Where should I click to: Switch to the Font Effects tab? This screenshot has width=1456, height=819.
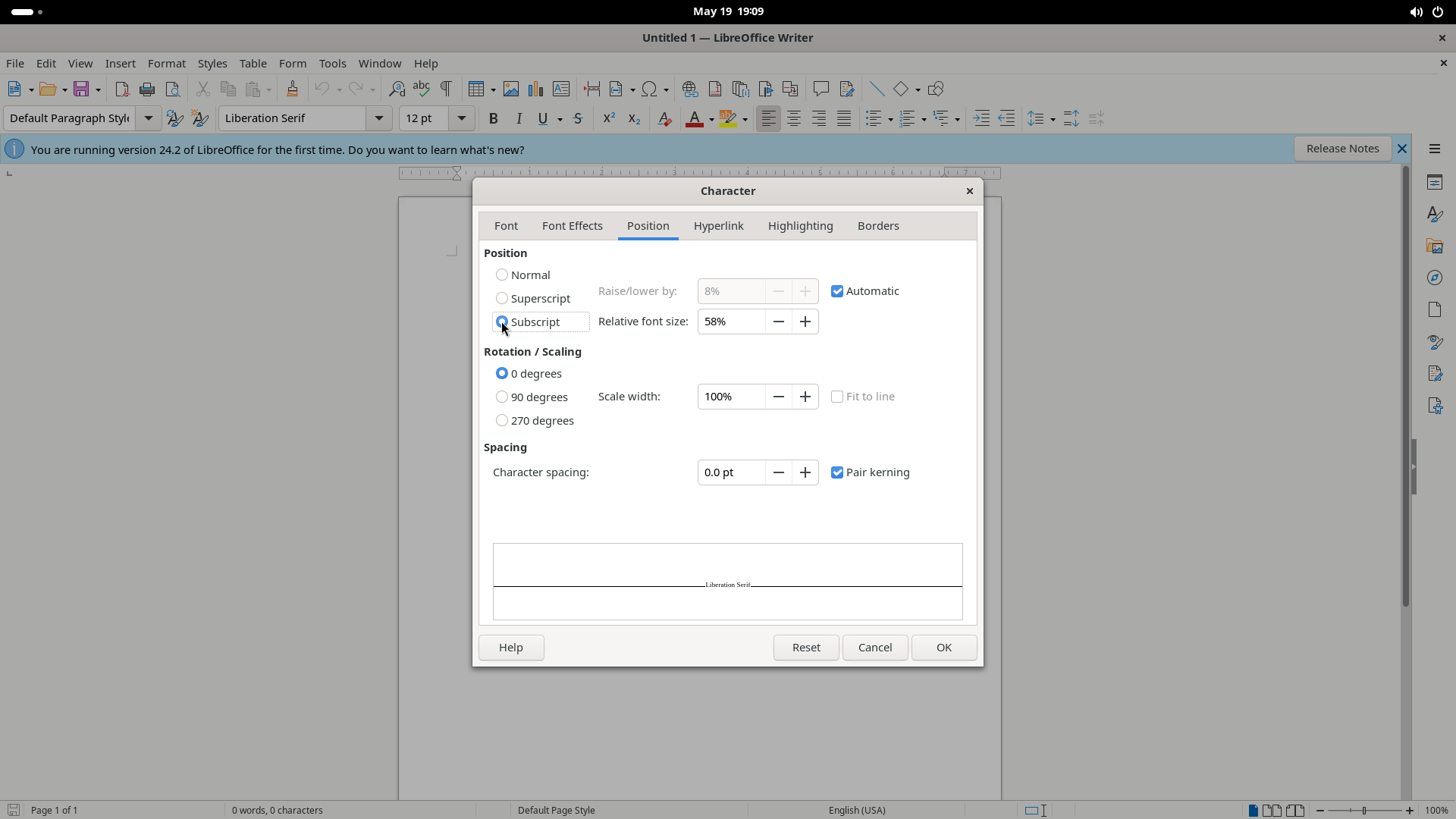pos(573,226)
